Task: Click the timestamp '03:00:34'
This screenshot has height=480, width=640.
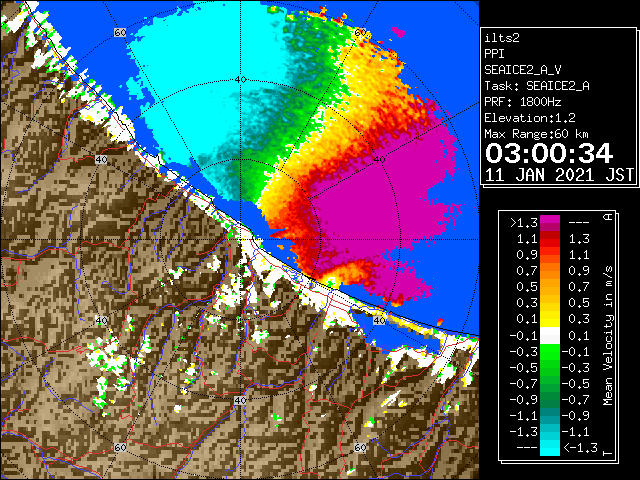Action: [x=549, y=153]
